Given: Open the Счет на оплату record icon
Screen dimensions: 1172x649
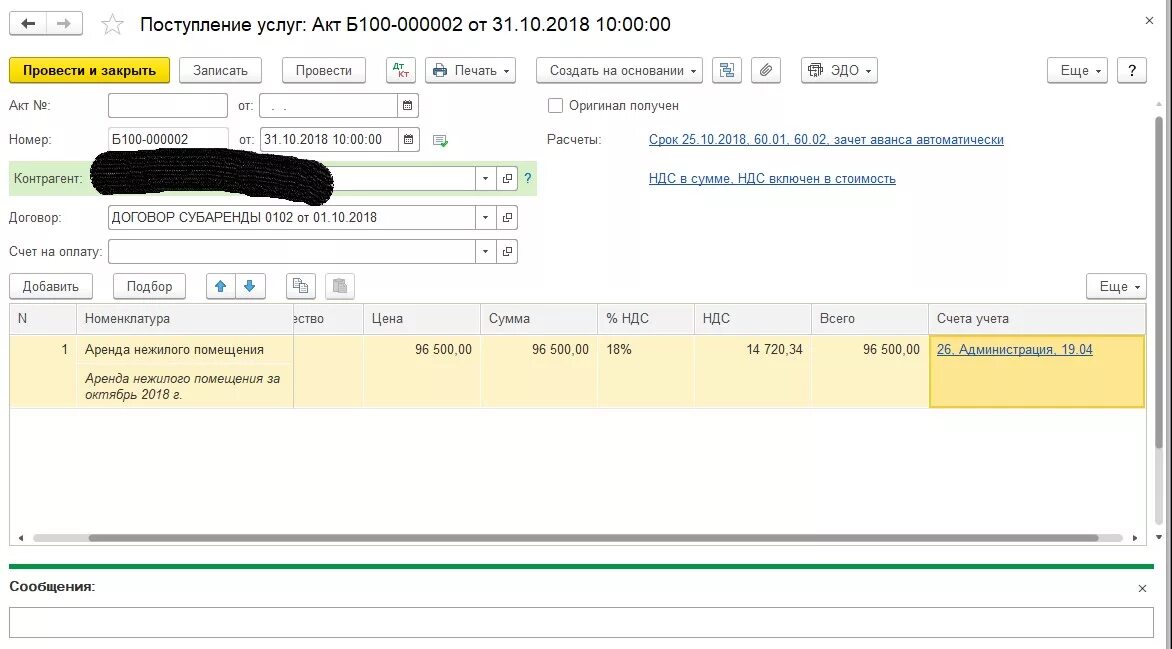Looking at the screenshot, I should pos(508,251).
